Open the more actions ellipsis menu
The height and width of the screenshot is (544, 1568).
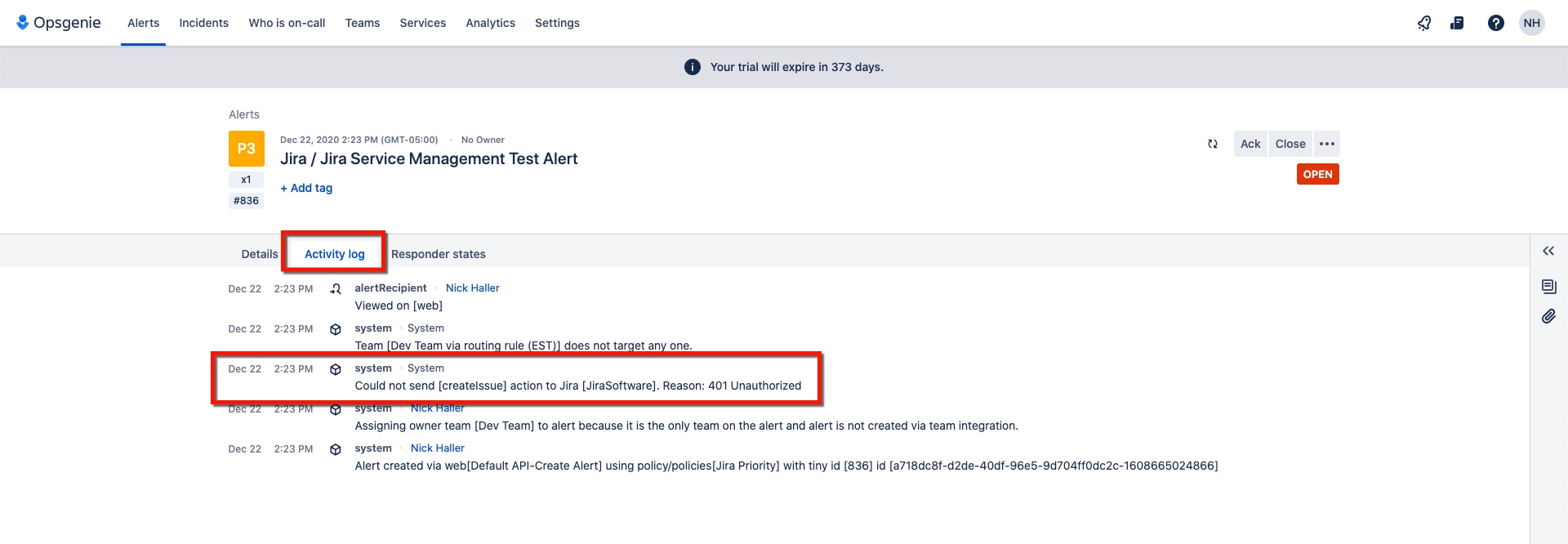(1327, 144)
